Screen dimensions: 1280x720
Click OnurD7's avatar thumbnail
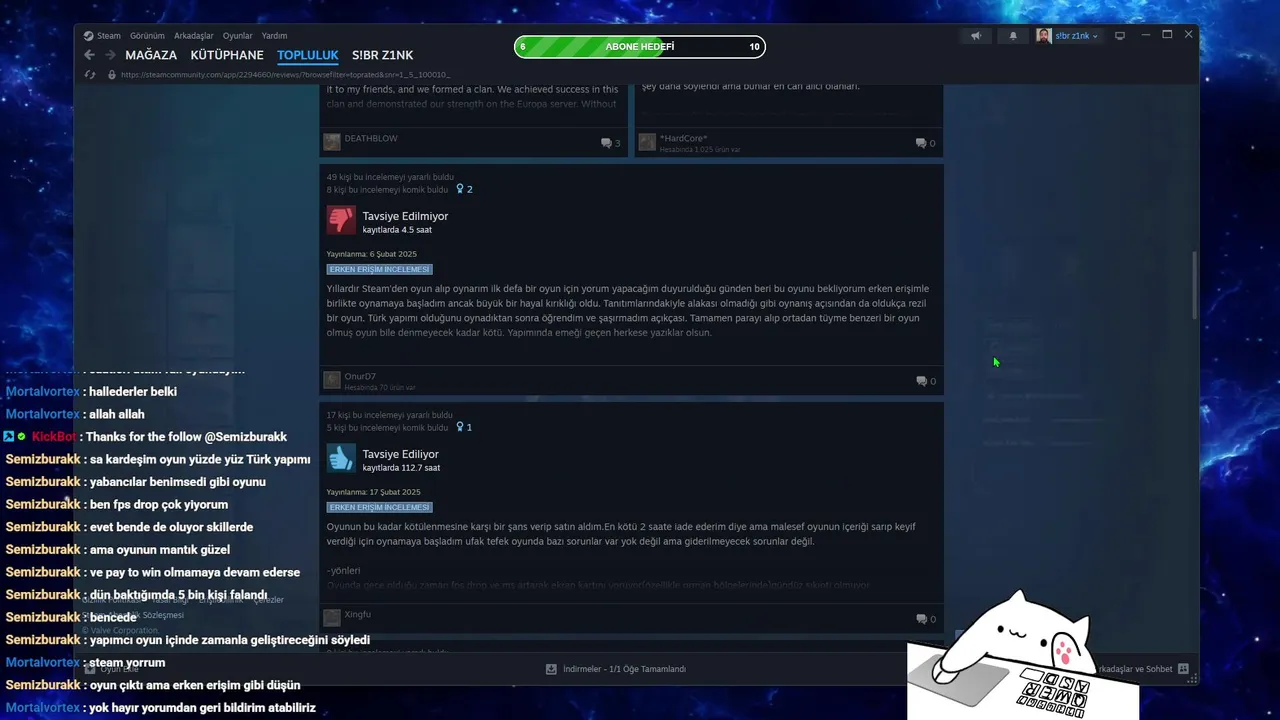point(332,380)
